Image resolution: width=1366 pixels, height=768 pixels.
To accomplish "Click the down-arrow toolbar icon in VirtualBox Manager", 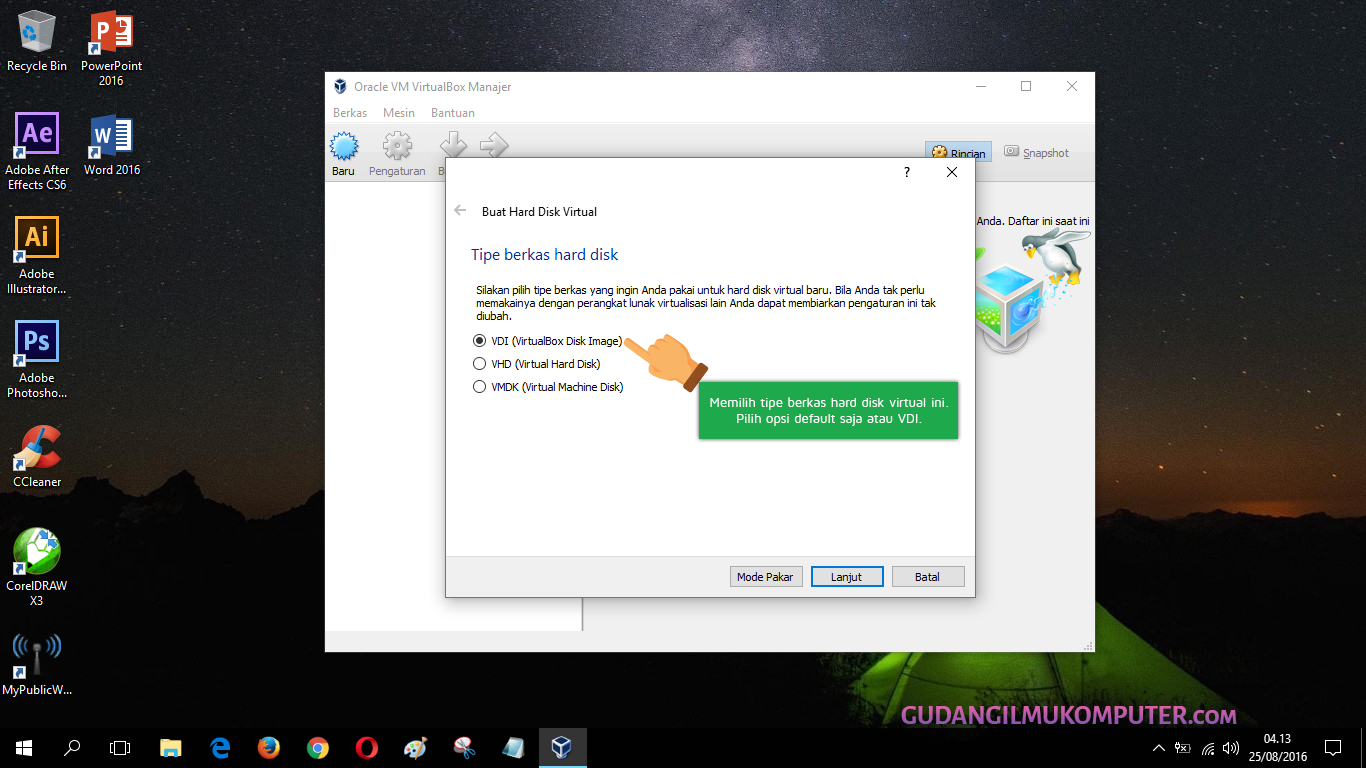I will 454,146.
